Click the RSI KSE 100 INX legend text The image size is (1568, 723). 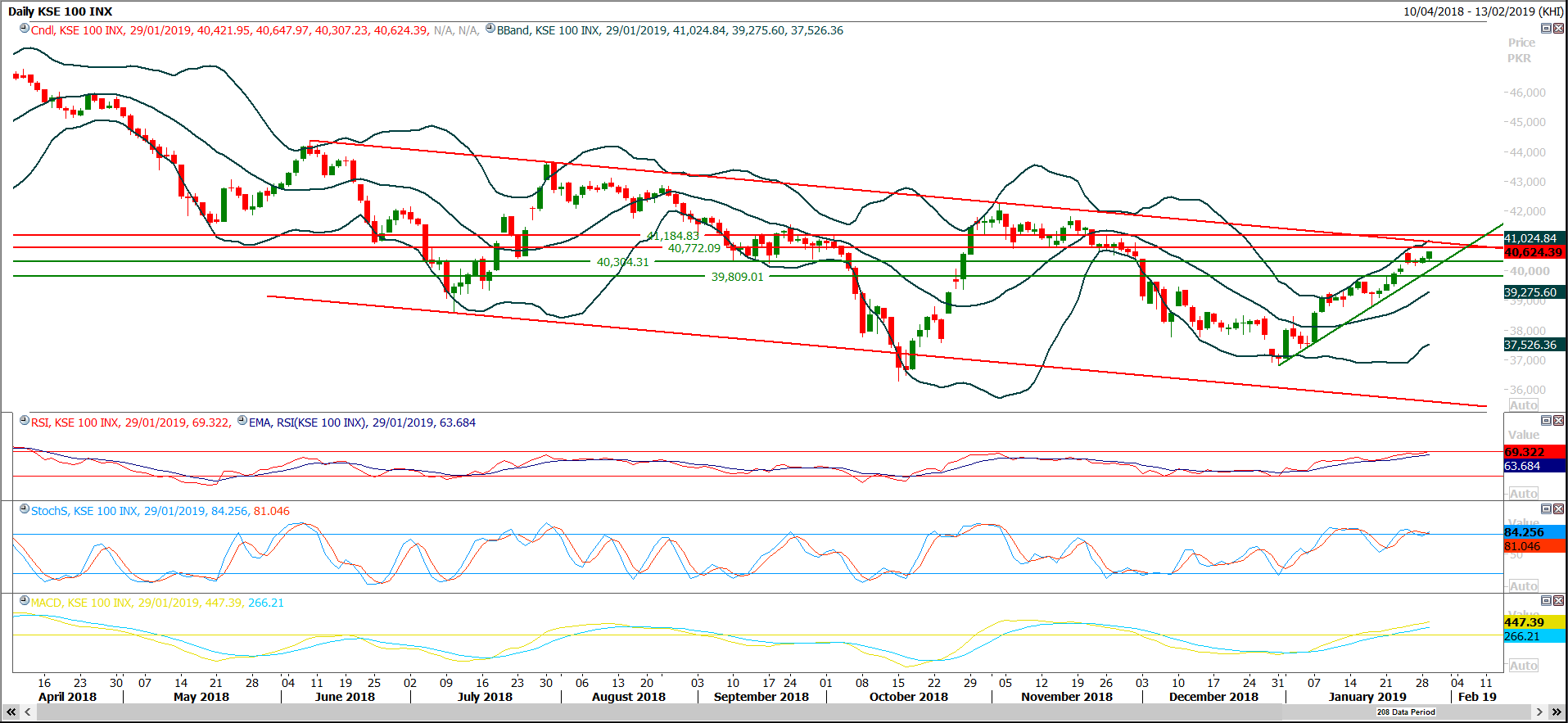pyautogui.click(x=131, y=423)
